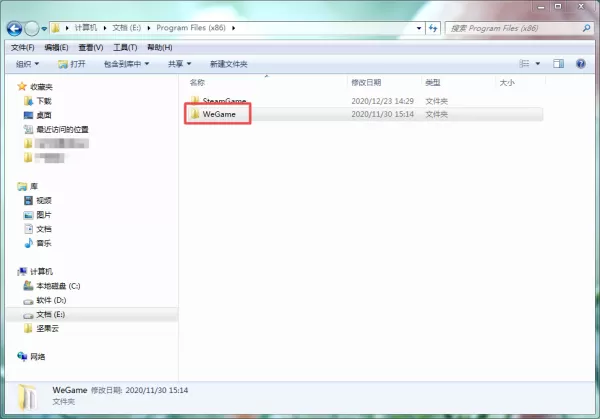Open the 组织 dropdown in the toolbar
This screenshot has height=419, width=600.
coord(27,64)
